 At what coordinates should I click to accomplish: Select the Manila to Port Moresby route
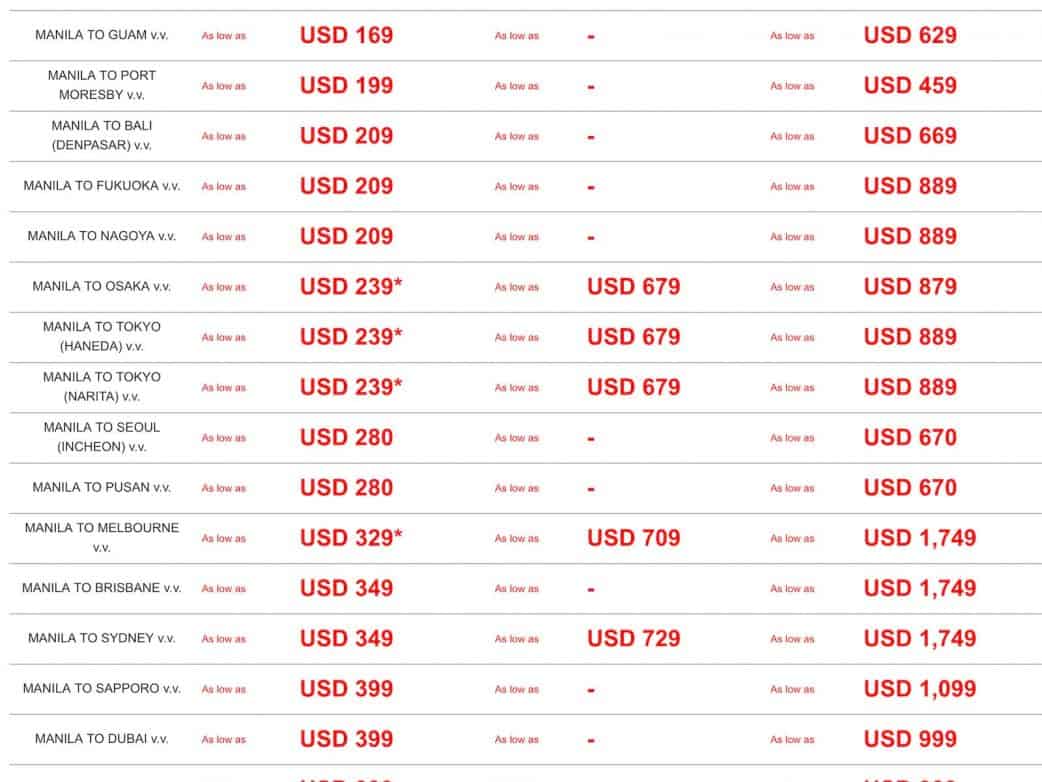(x=101, y=85)
